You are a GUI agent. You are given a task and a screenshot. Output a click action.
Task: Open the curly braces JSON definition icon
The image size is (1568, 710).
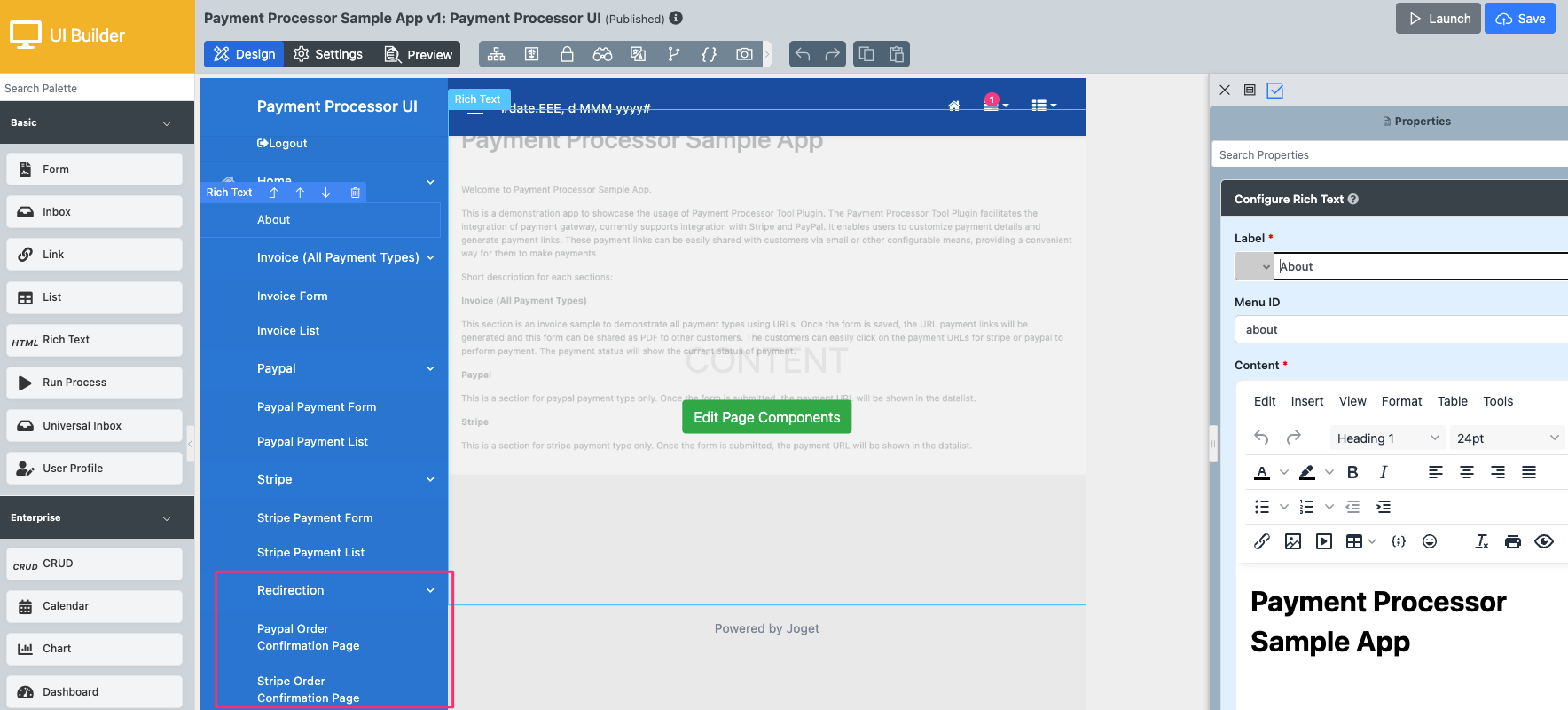(x=709, y=54)
